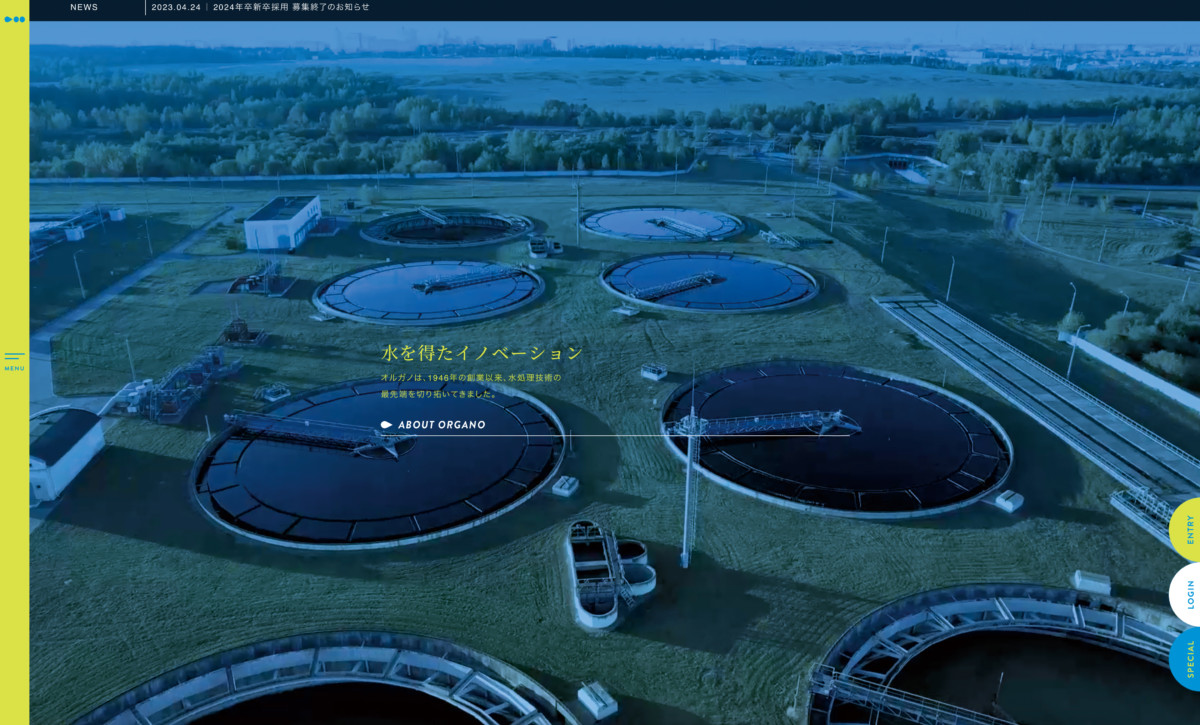1200x725 pixels.
Task: Open news item about 2024年卒新卒採用 募集終了
Action: coord(291,7)
